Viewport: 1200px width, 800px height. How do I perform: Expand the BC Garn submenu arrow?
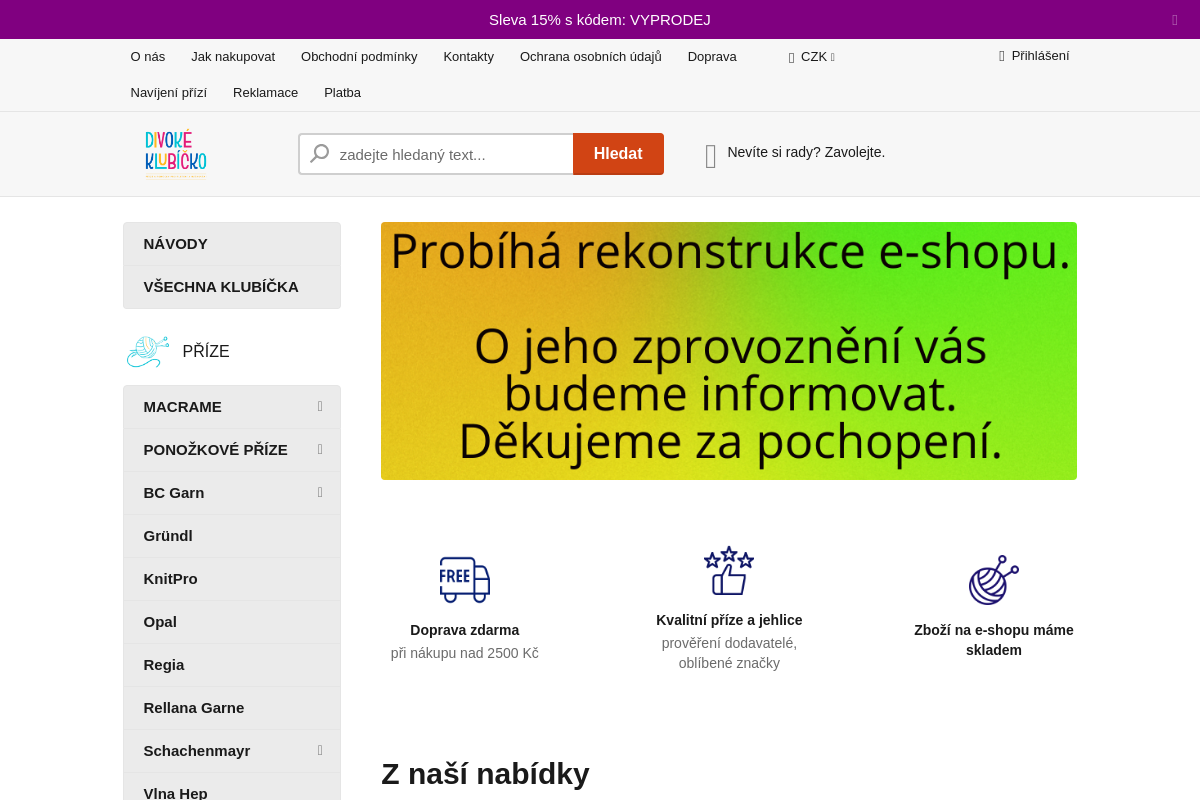pos(320,493)
